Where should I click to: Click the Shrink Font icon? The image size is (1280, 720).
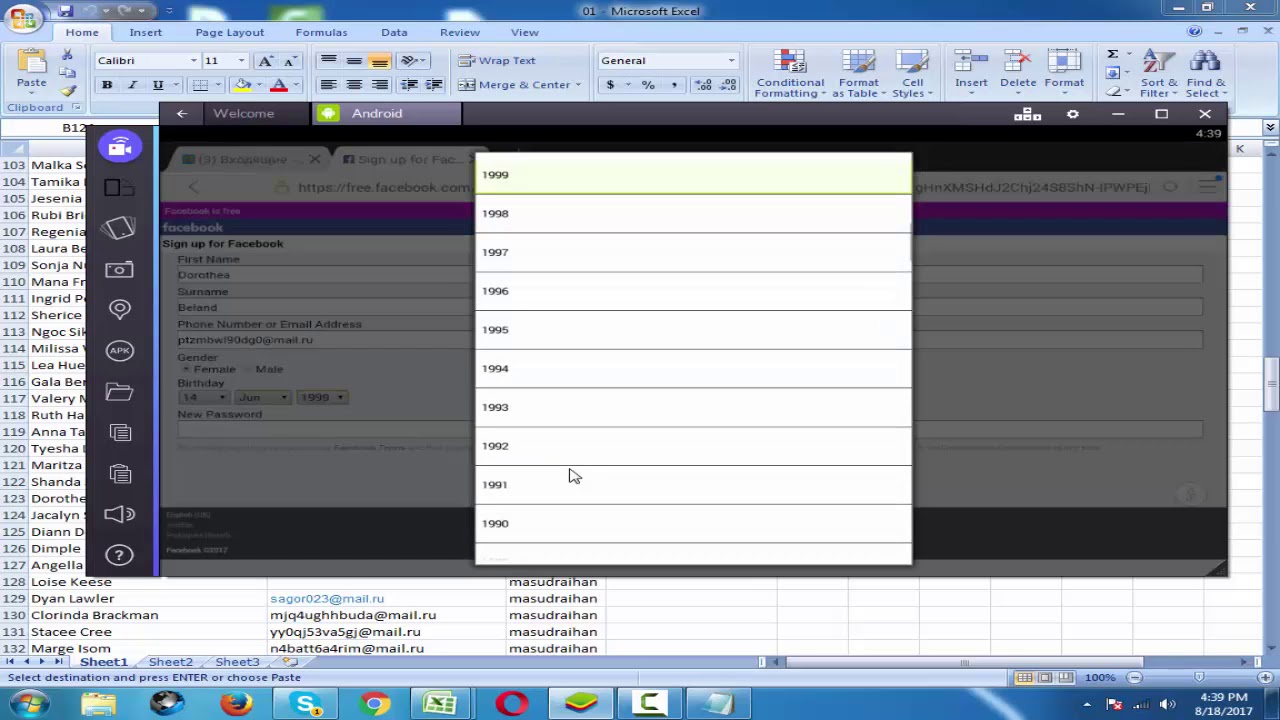[289, 60]
